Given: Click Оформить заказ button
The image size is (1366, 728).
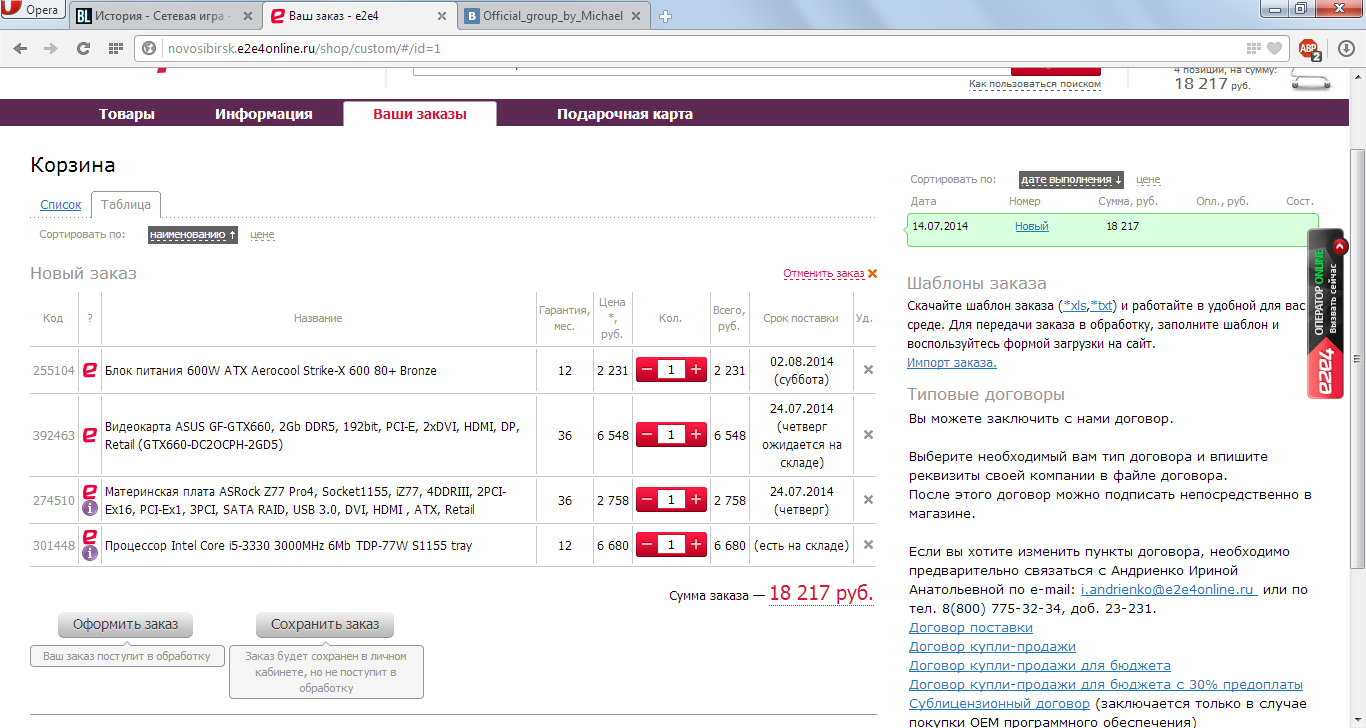Looking at the screenshot, I should click(x=125, y=625).
